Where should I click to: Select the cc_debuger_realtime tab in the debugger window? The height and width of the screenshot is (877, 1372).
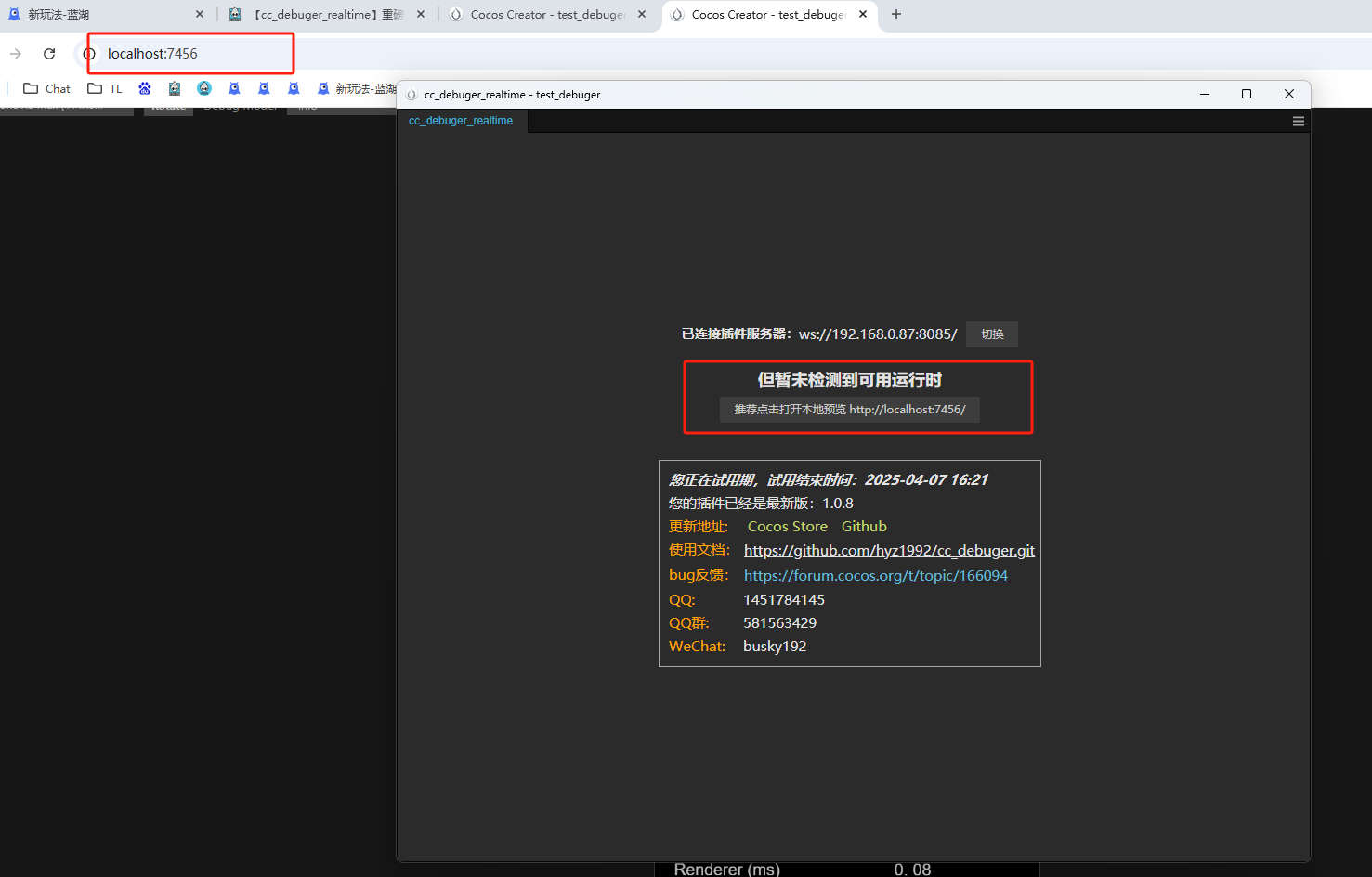tap(461, 120)
